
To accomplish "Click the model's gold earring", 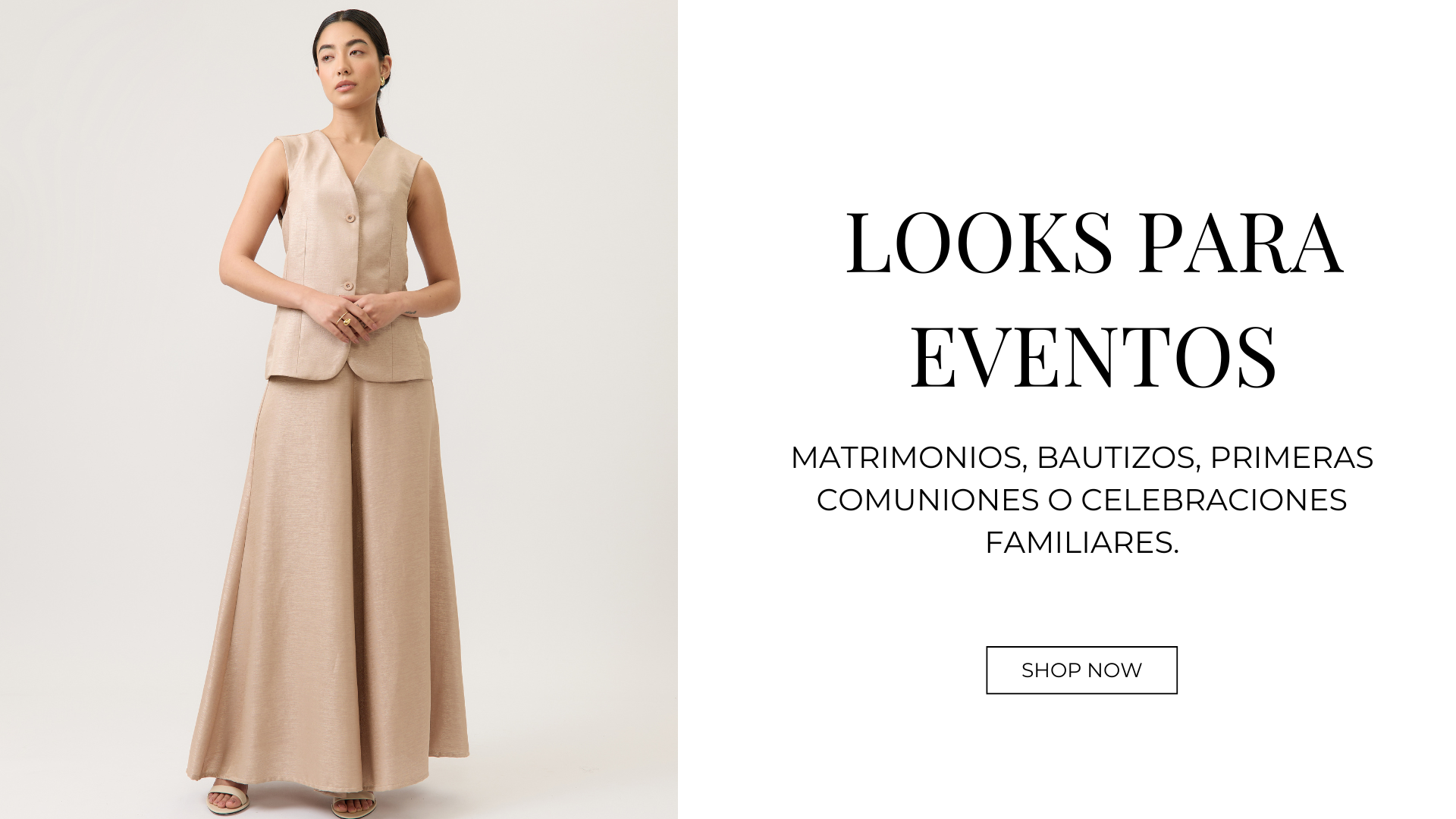I will [x=384, y=80].
